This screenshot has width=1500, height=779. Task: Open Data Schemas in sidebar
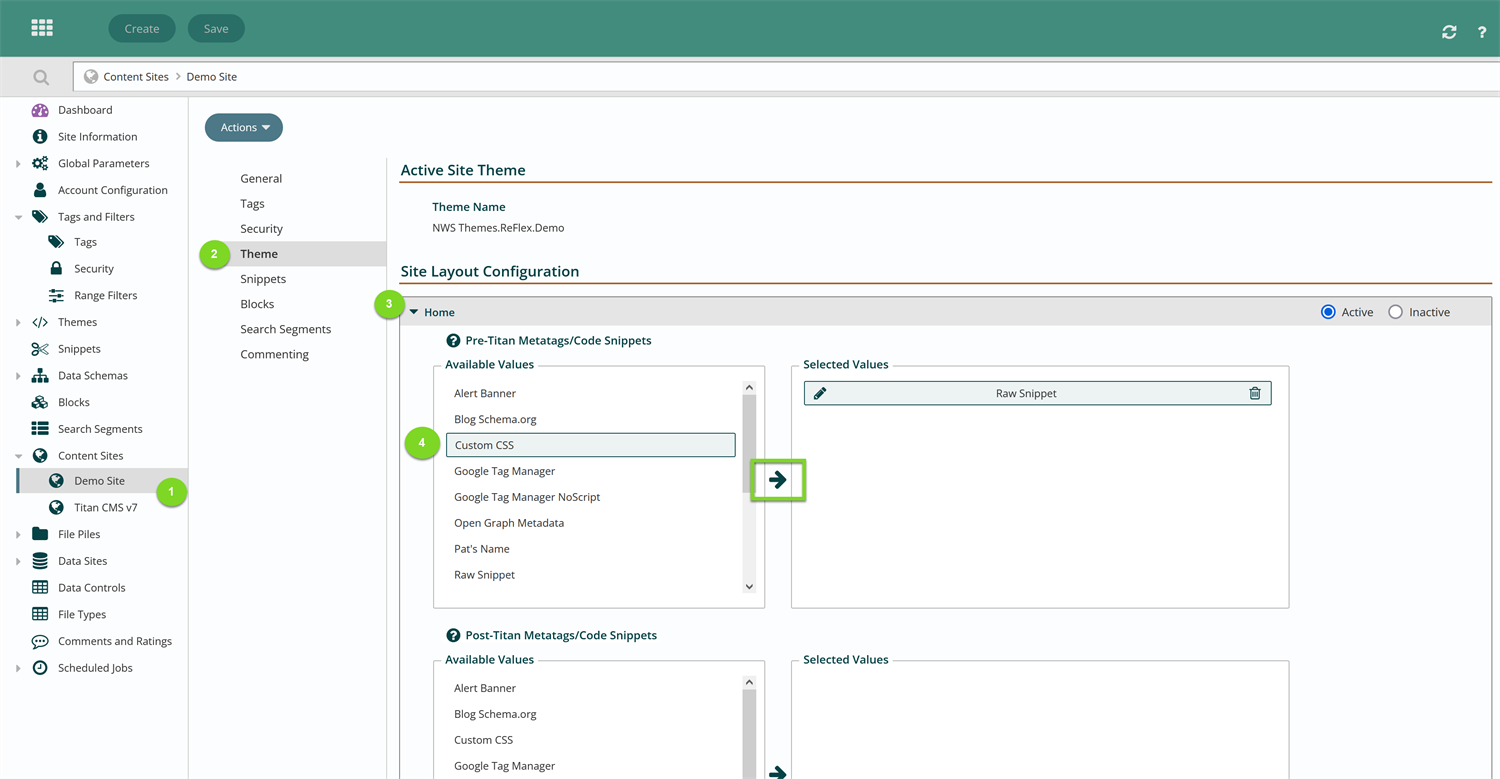[92, 376]
